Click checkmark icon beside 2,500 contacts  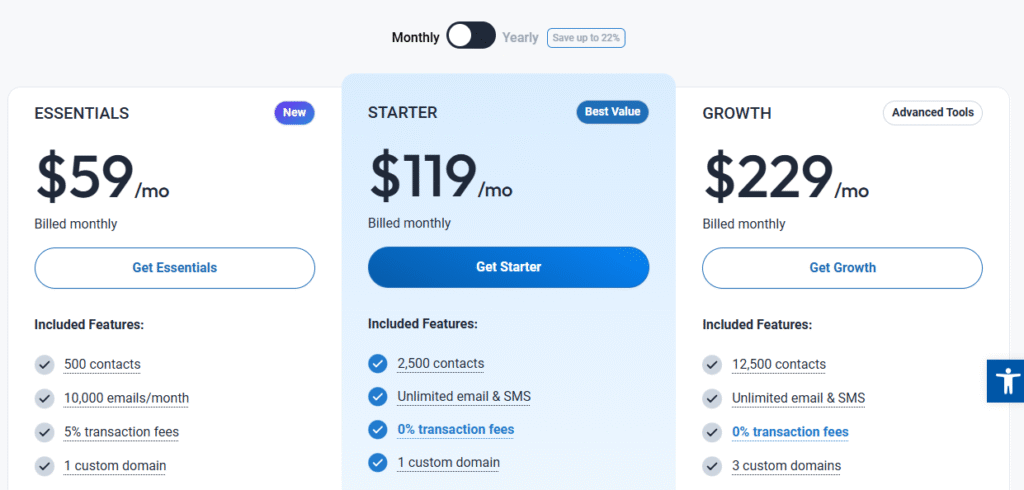[x=377, y=363]
